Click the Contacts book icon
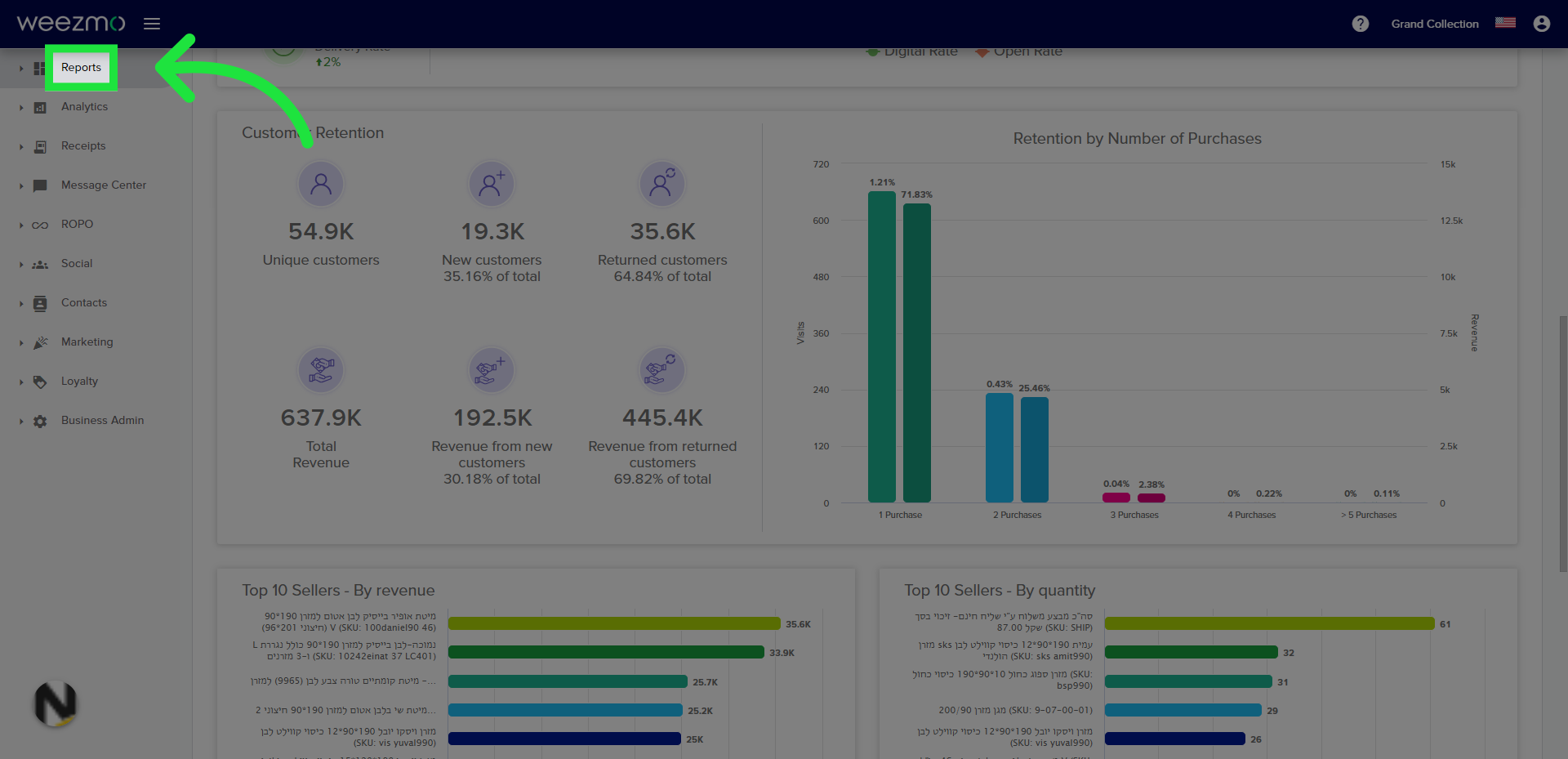 click(40, 304)
